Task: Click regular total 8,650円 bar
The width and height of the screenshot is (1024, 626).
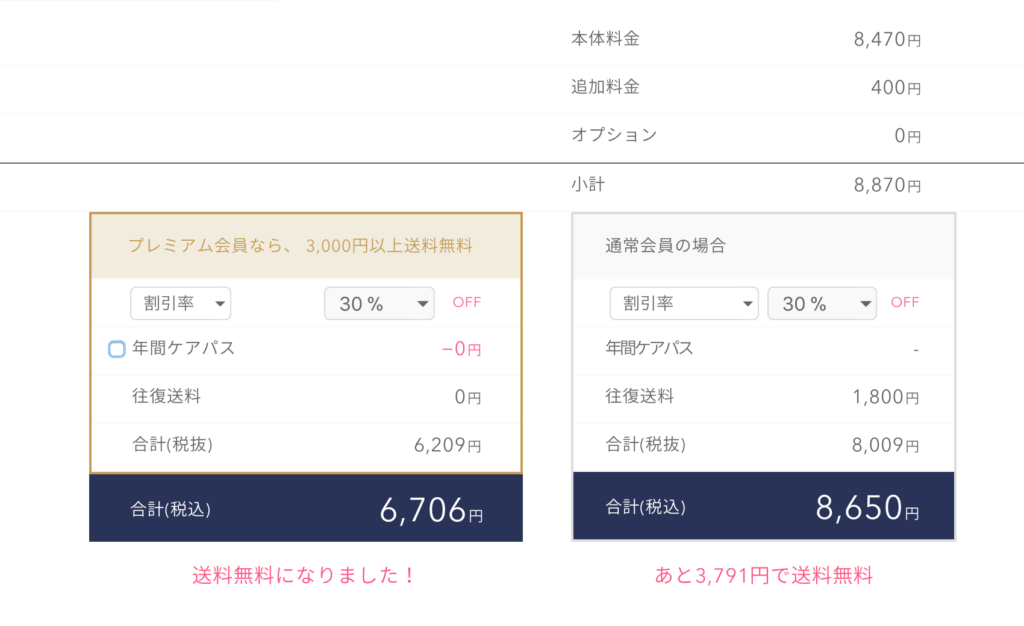Action: click(763, 507)
